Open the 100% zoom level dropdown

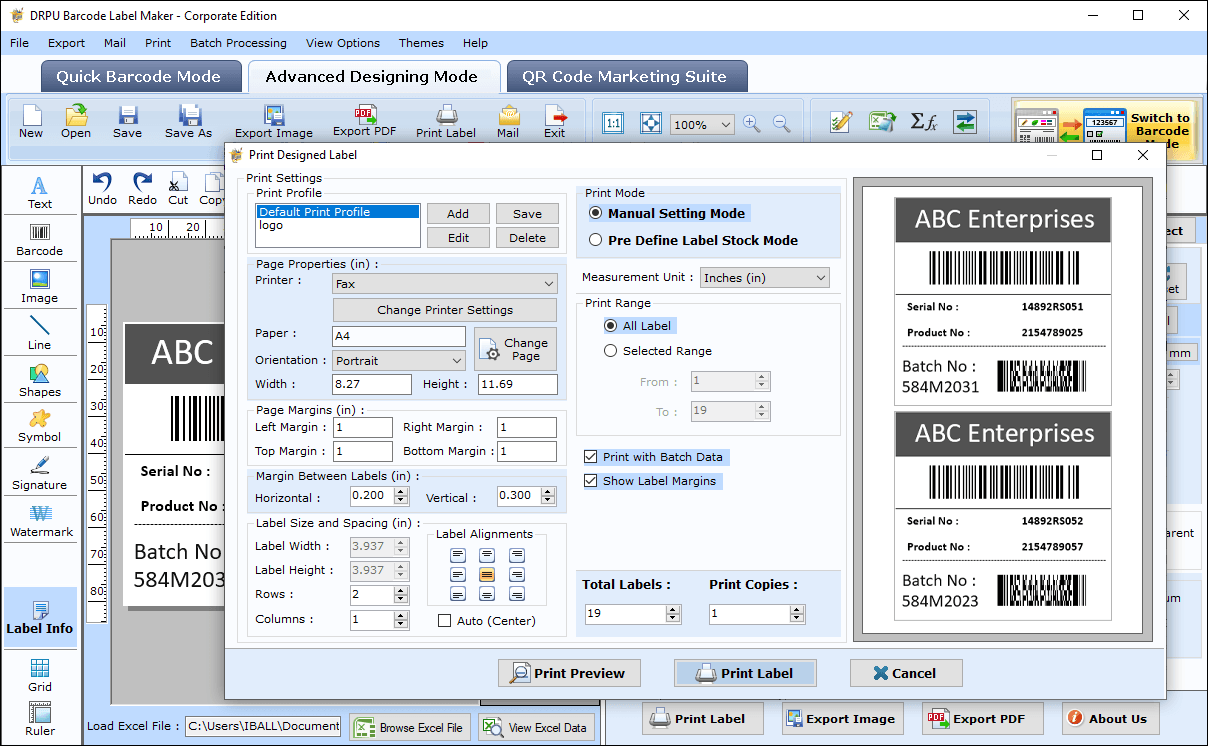(x=702, y=125)
